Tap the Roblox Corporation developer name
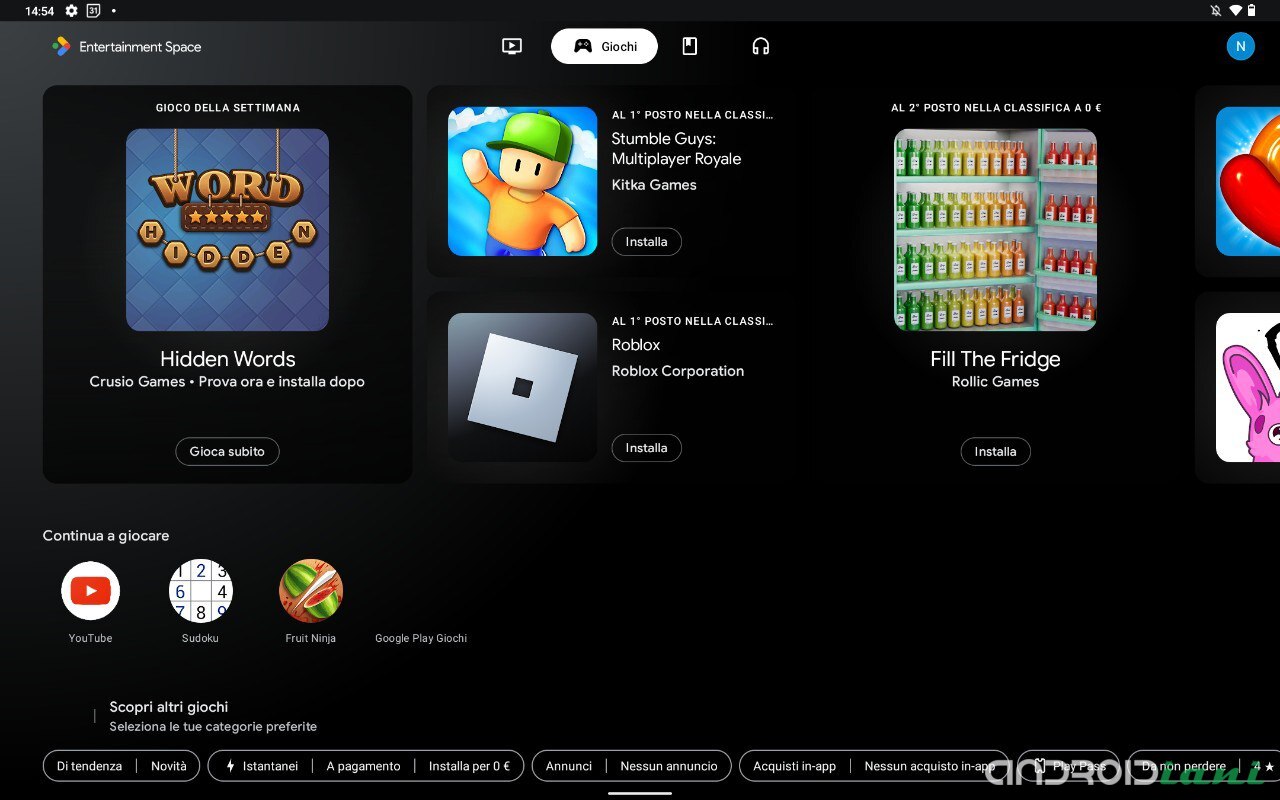Image resolution: width=1280 pixels, height=800 pixels. pos(678,371)
